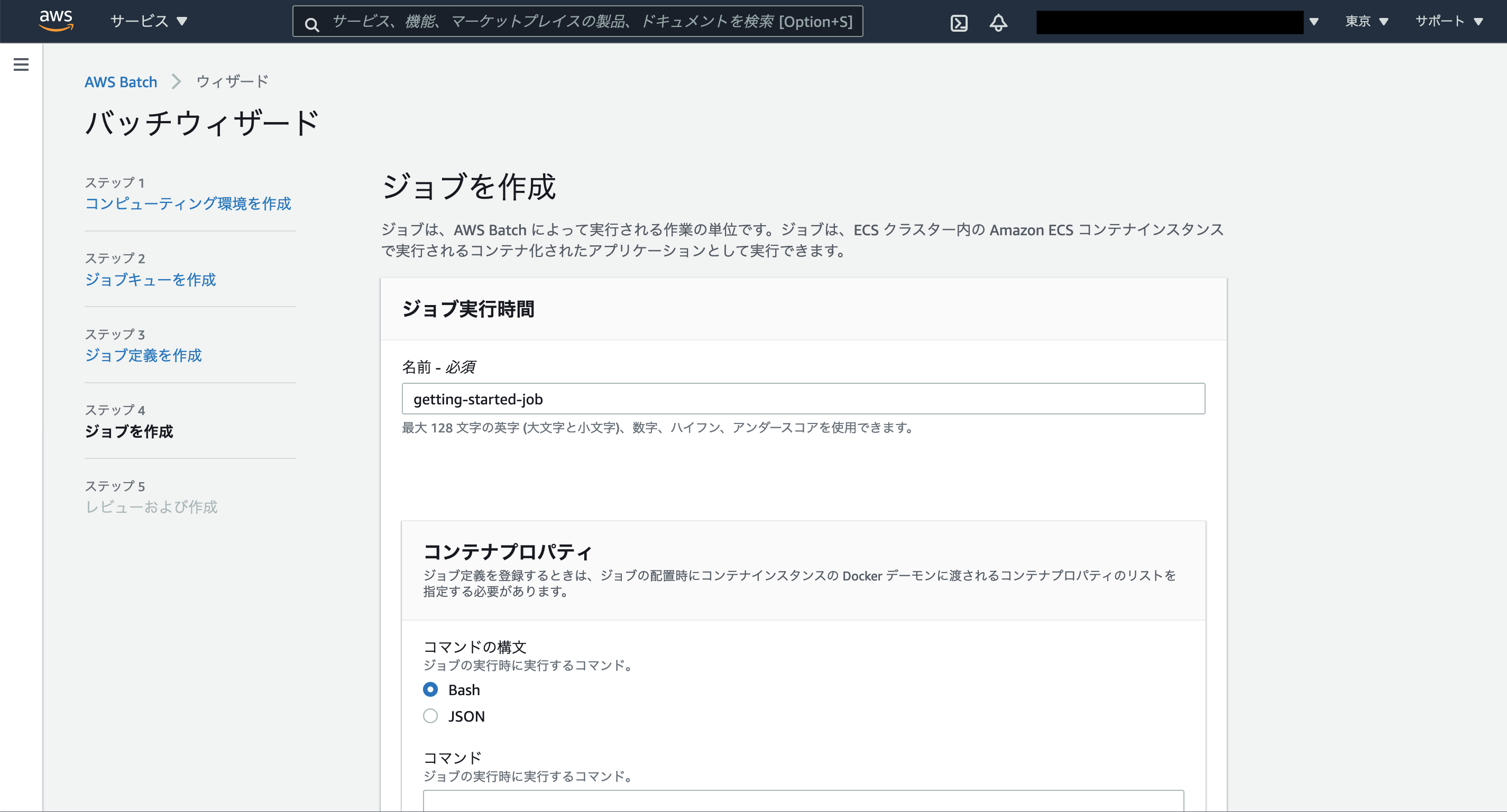Go to step 2 ジョブキューを作成
This screenshot has width=1507, height=812.
150,280
